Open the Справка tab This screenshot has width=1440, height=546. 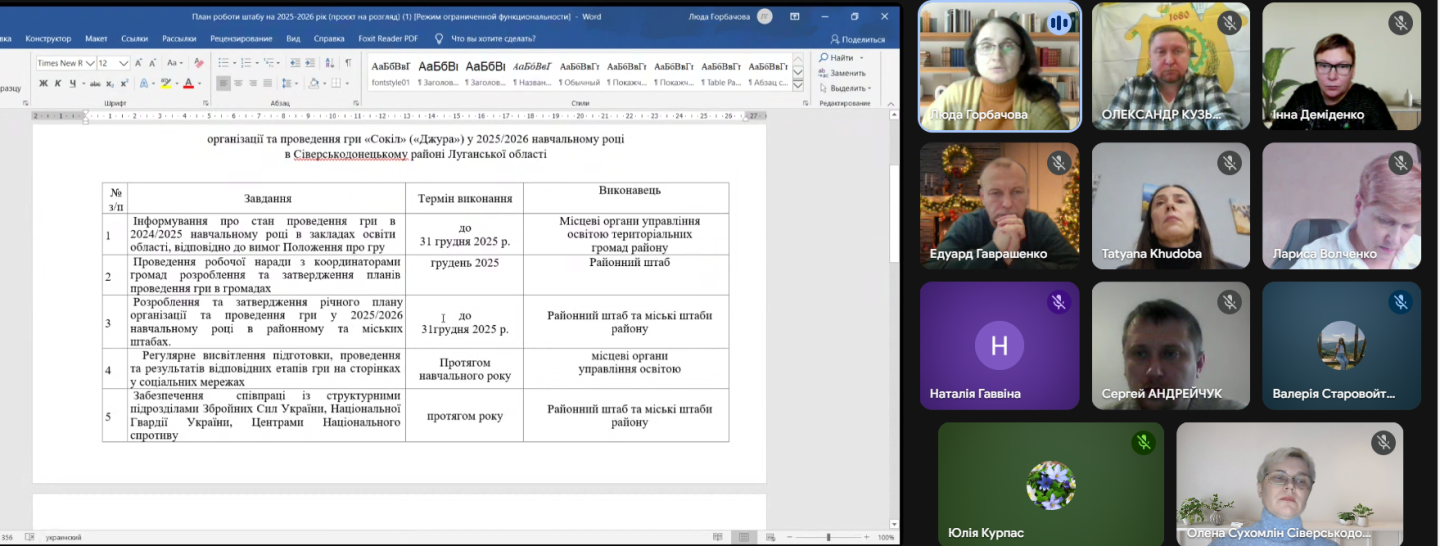click(x=329, y=39)
